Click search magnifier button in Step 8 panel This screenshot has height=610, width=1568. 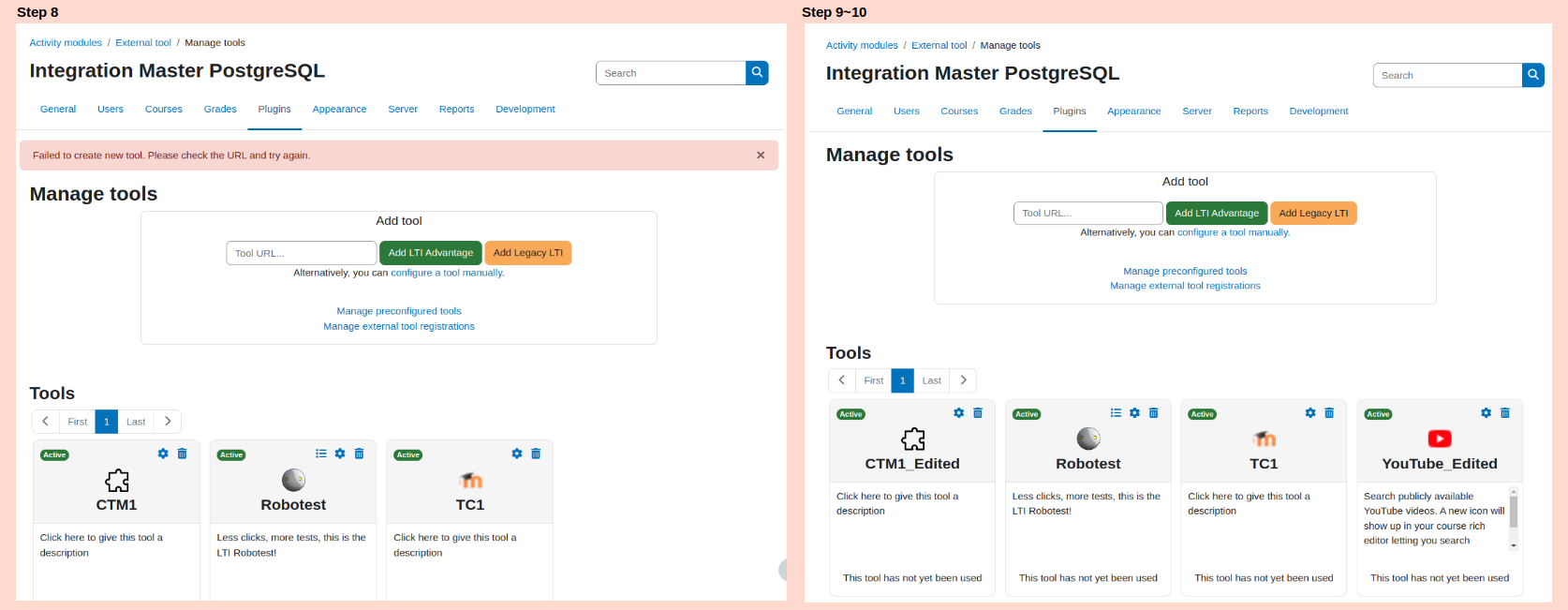(x=757, y=73)
